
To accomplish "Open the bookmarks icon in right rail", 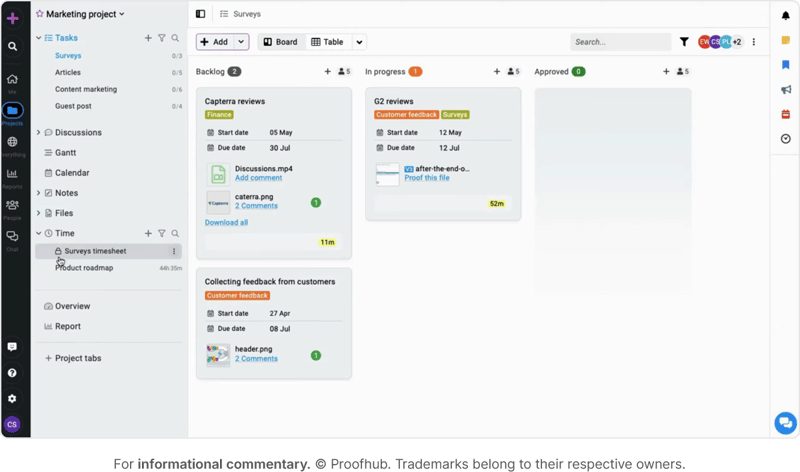I will pos(786,64).
